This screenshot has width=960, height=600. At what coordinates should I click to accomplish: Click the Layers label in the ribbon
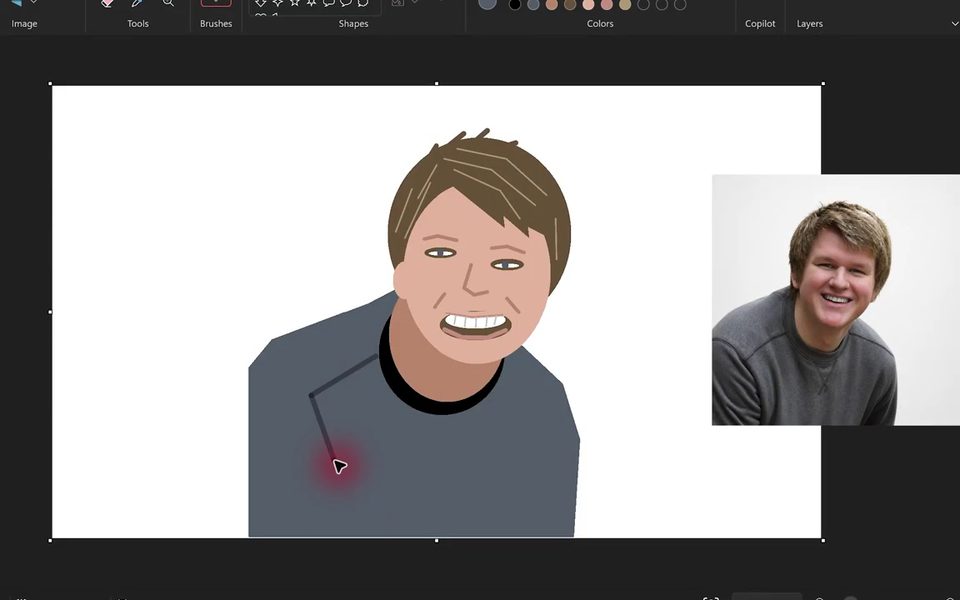pyautogui.click(x=809, y=24)
